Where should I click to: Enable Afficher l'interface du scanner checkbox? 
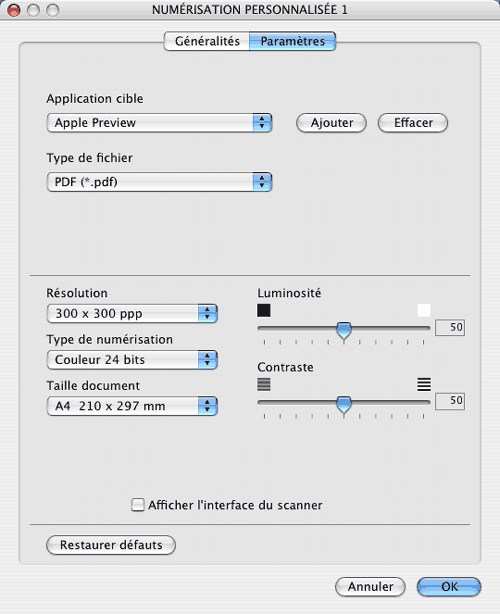pos(137,505)
